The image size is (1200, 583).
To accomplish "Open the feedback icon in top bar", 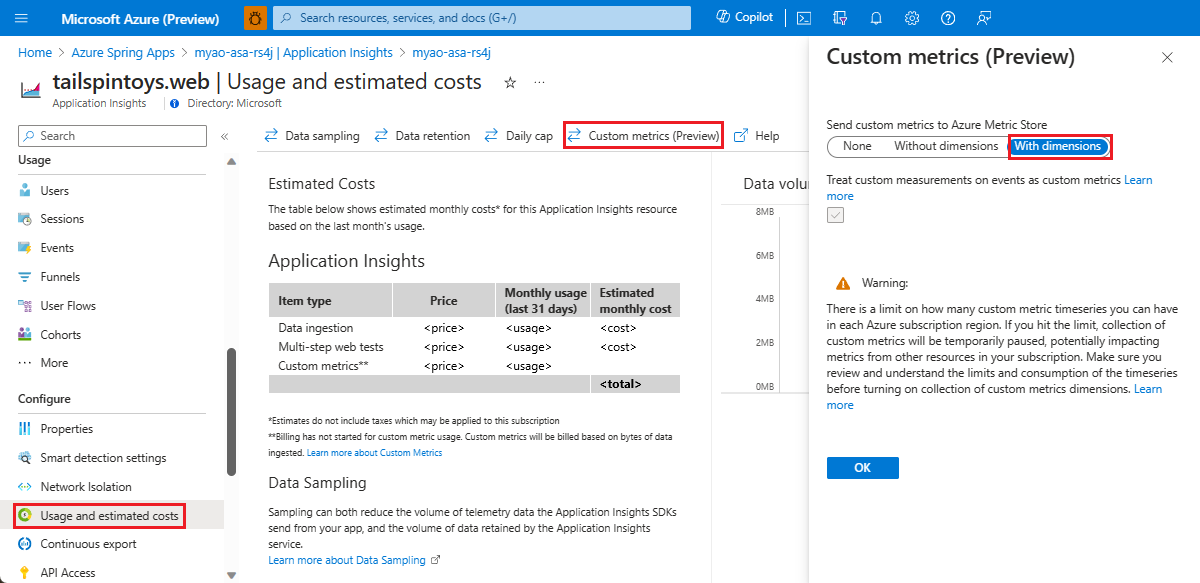I will [984, 18].
